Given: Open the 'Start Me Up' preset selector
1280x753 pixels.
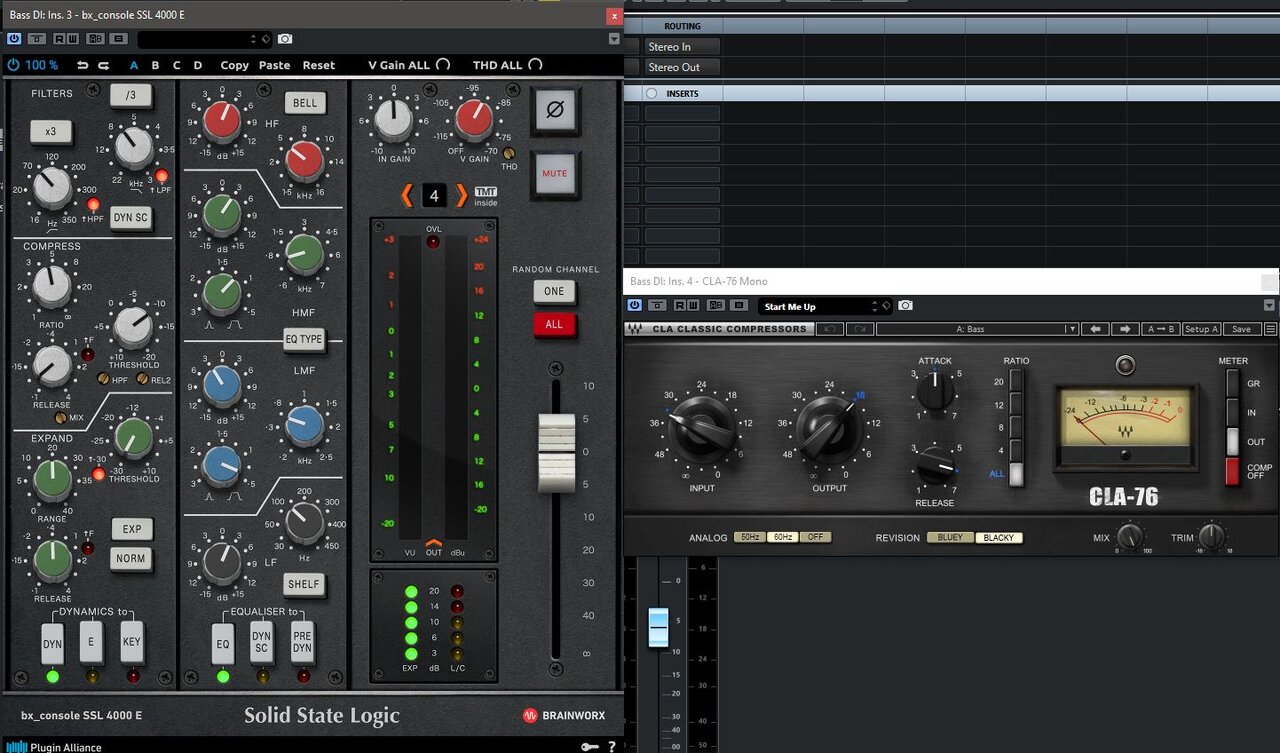Looking at the screenshot, I should 822,306.
